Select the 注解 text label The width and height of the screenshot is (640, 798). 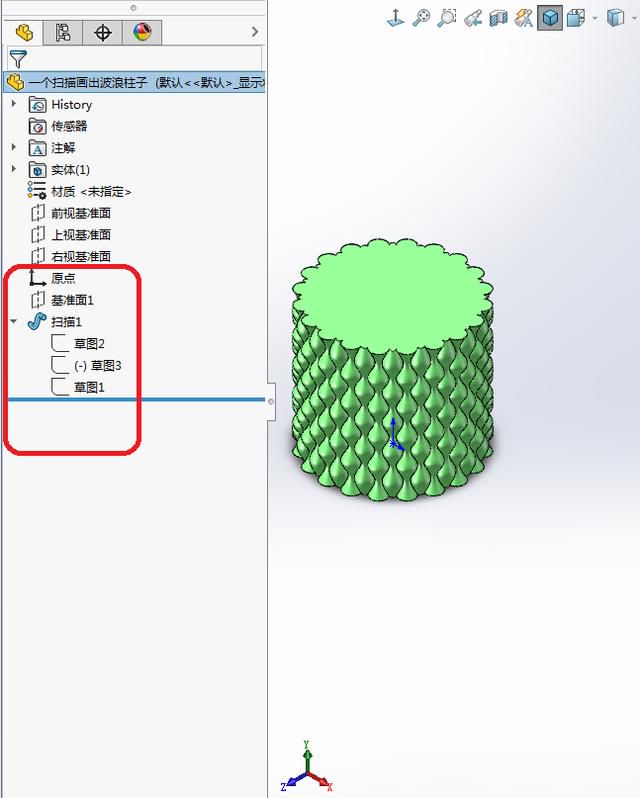pyautogui.click(x=63, y=148)
